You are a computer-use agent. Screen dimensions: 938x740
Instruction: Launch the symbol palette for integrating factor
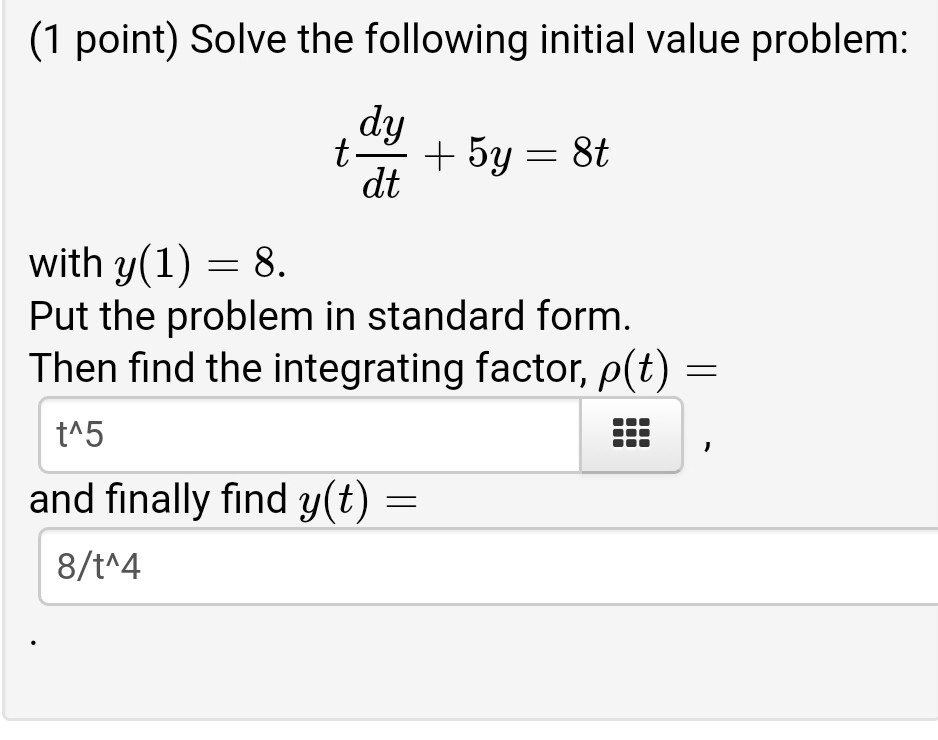coord(630,434)
